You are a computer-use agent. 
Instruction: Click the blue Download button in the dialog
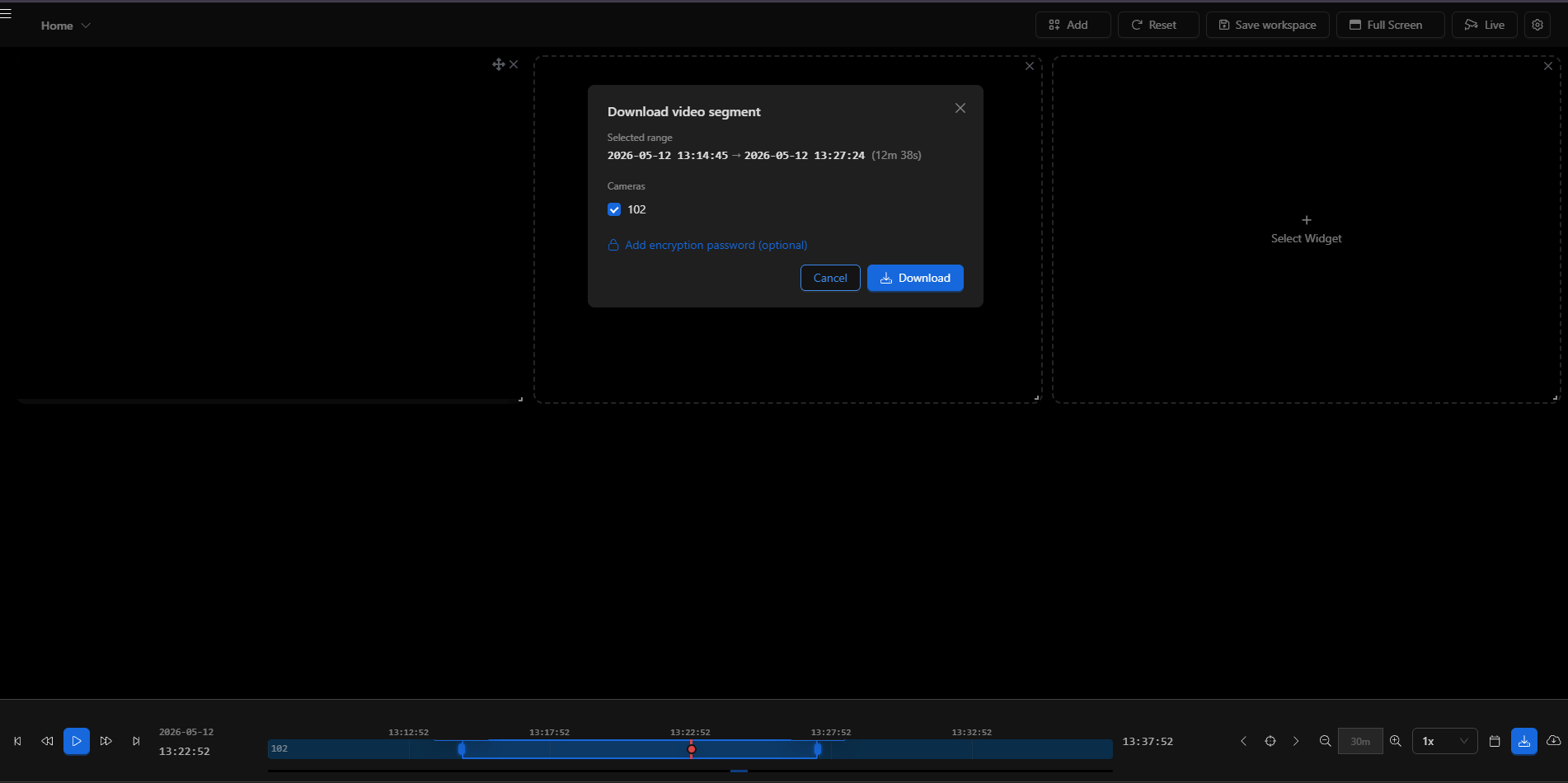pyautogui.click(x=915, y=278)
